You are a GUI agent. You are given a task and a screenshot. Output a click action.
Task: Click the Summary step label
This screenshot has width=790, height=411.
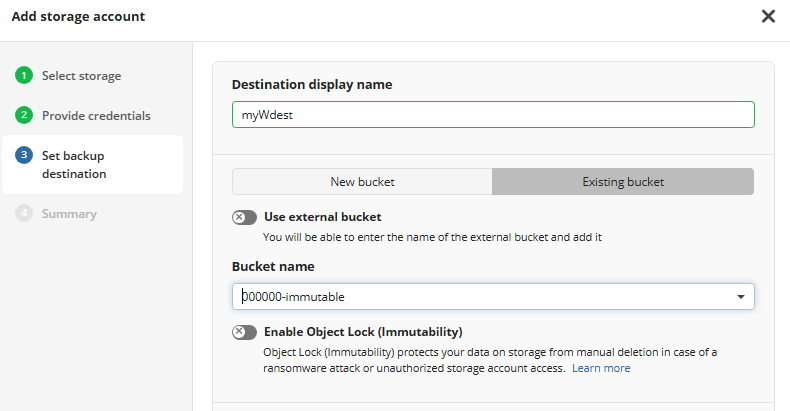69,214
